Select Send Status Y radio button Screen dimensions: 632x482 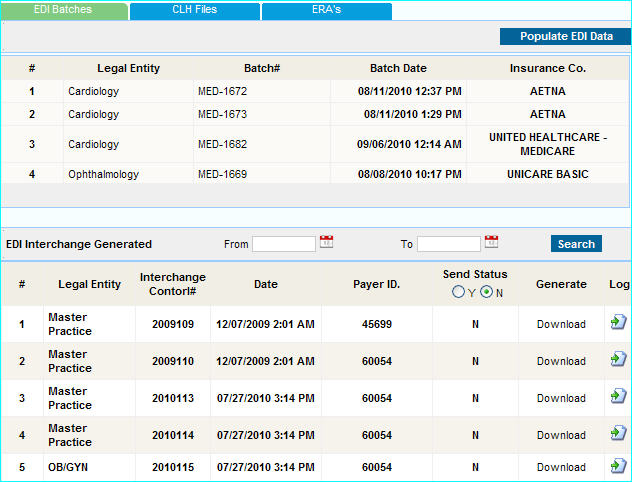[458, 292]
